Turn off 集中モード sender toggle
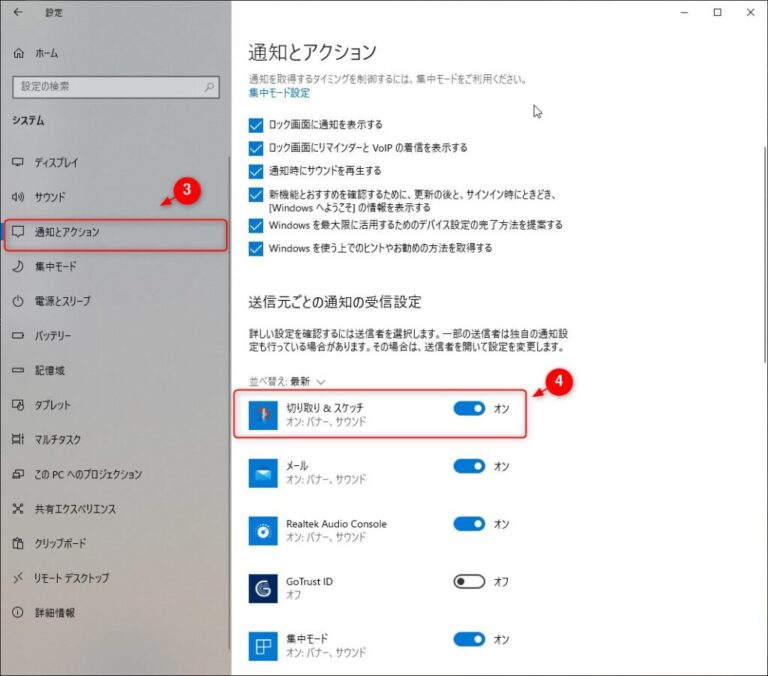The image size is (768, 676). coord(469,640)
